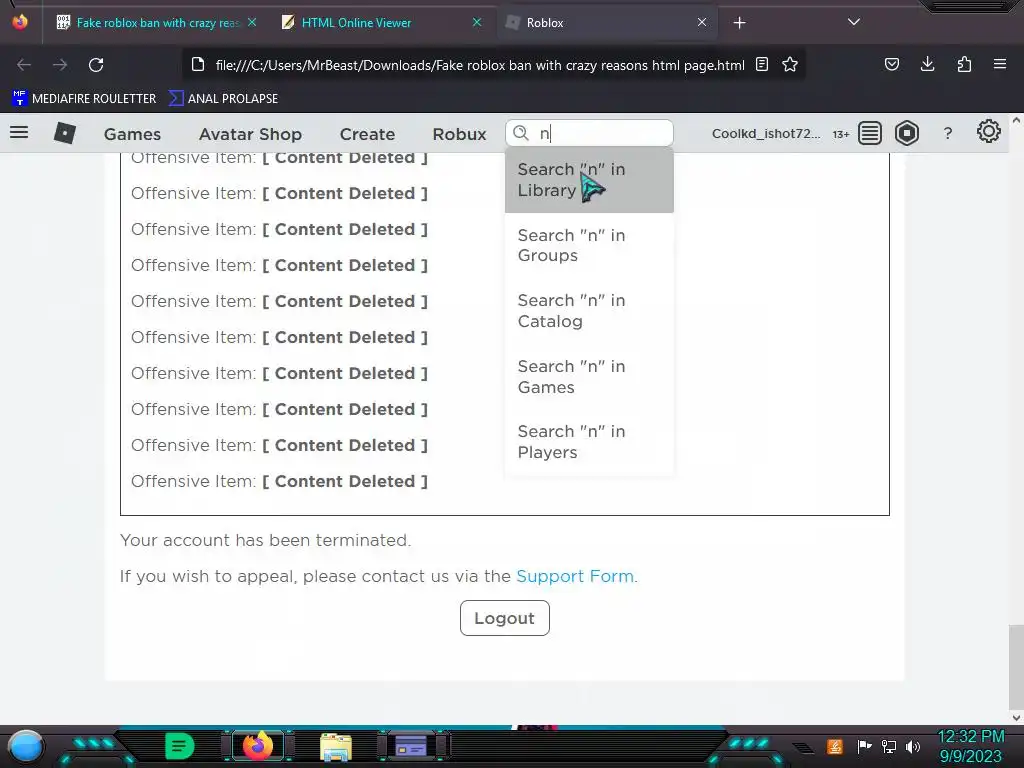
Task: Open the Action Center flag tray icon
Action: click(x=864, y=746)
